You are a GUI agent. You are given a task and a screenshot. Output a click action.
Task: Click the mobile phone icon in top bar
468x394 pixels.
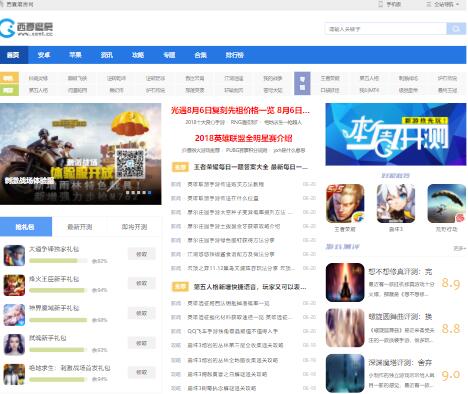click(381, 4)
